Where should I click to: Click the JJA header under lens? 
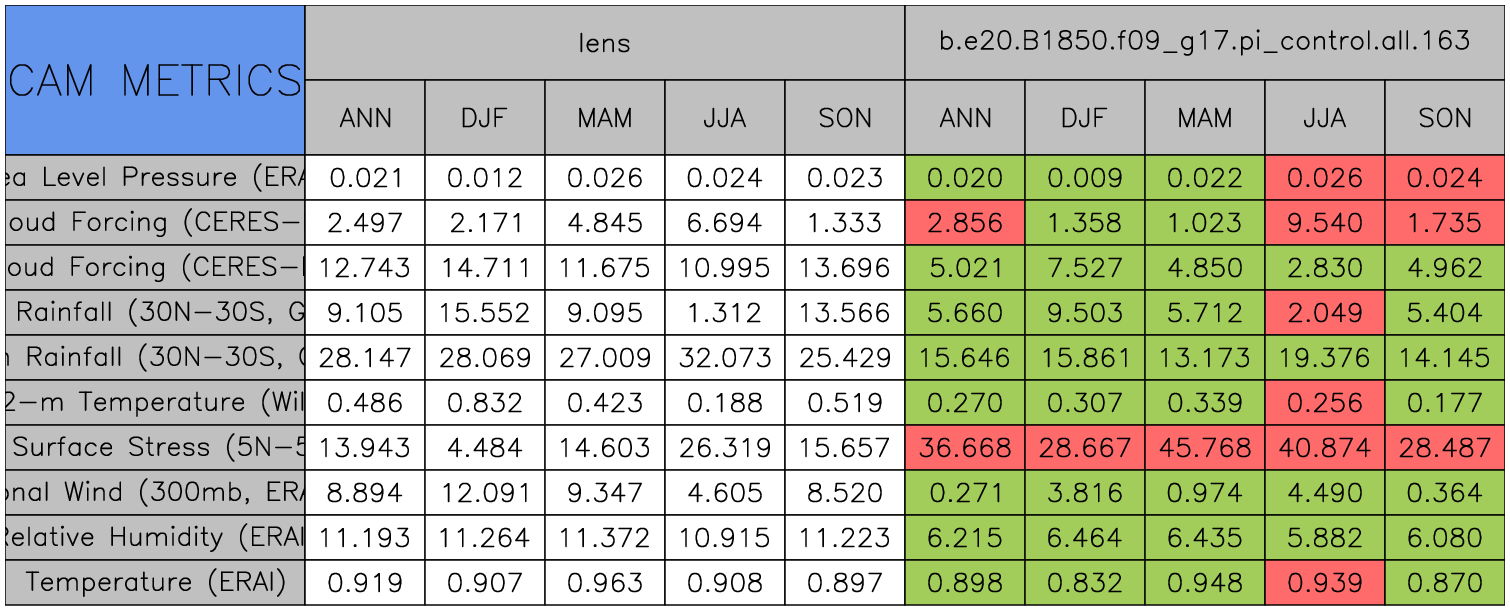[x=724, y=118]
